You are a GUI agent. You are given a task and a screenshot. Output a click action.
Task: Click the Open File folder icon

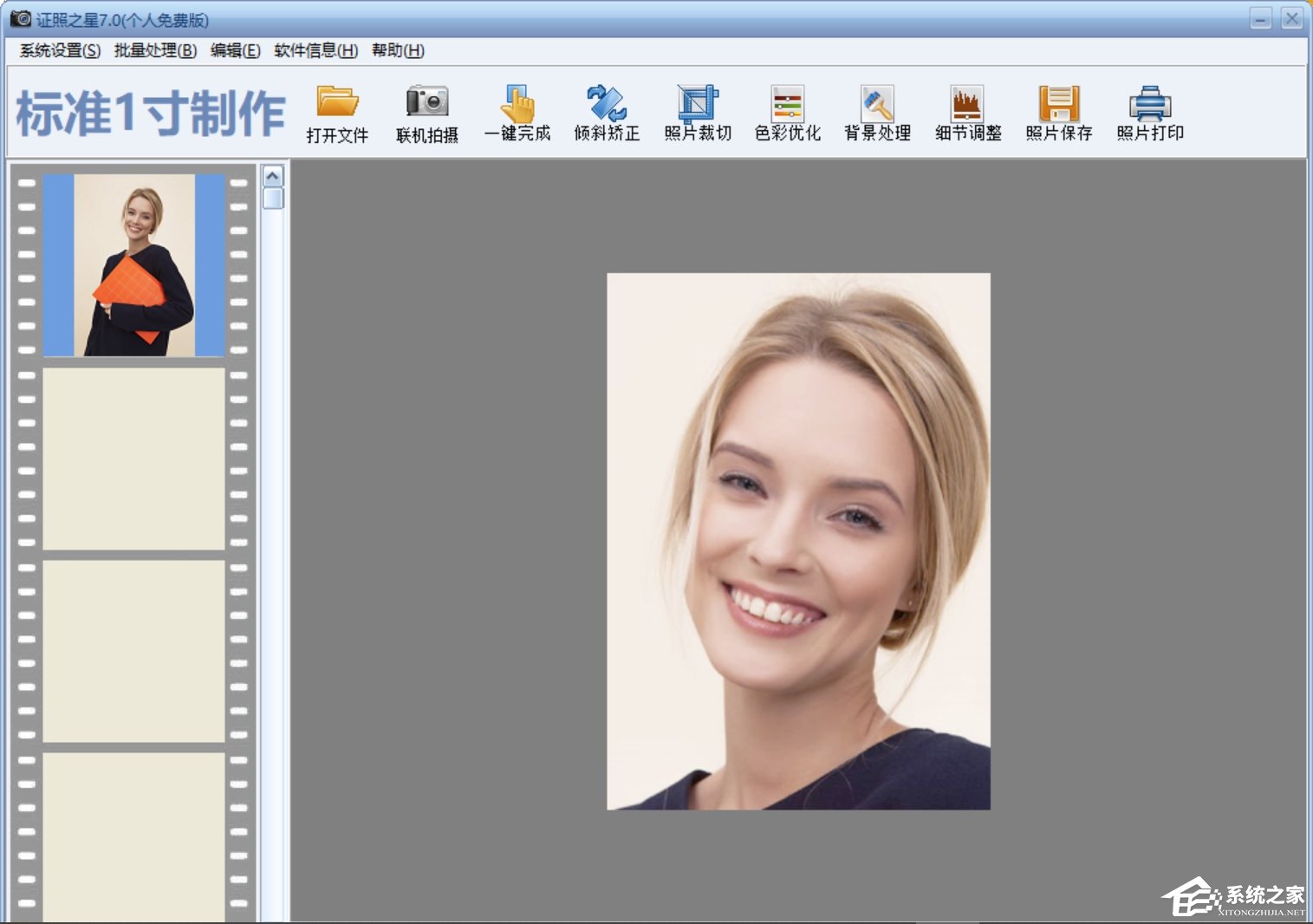[x=337, y=103]
